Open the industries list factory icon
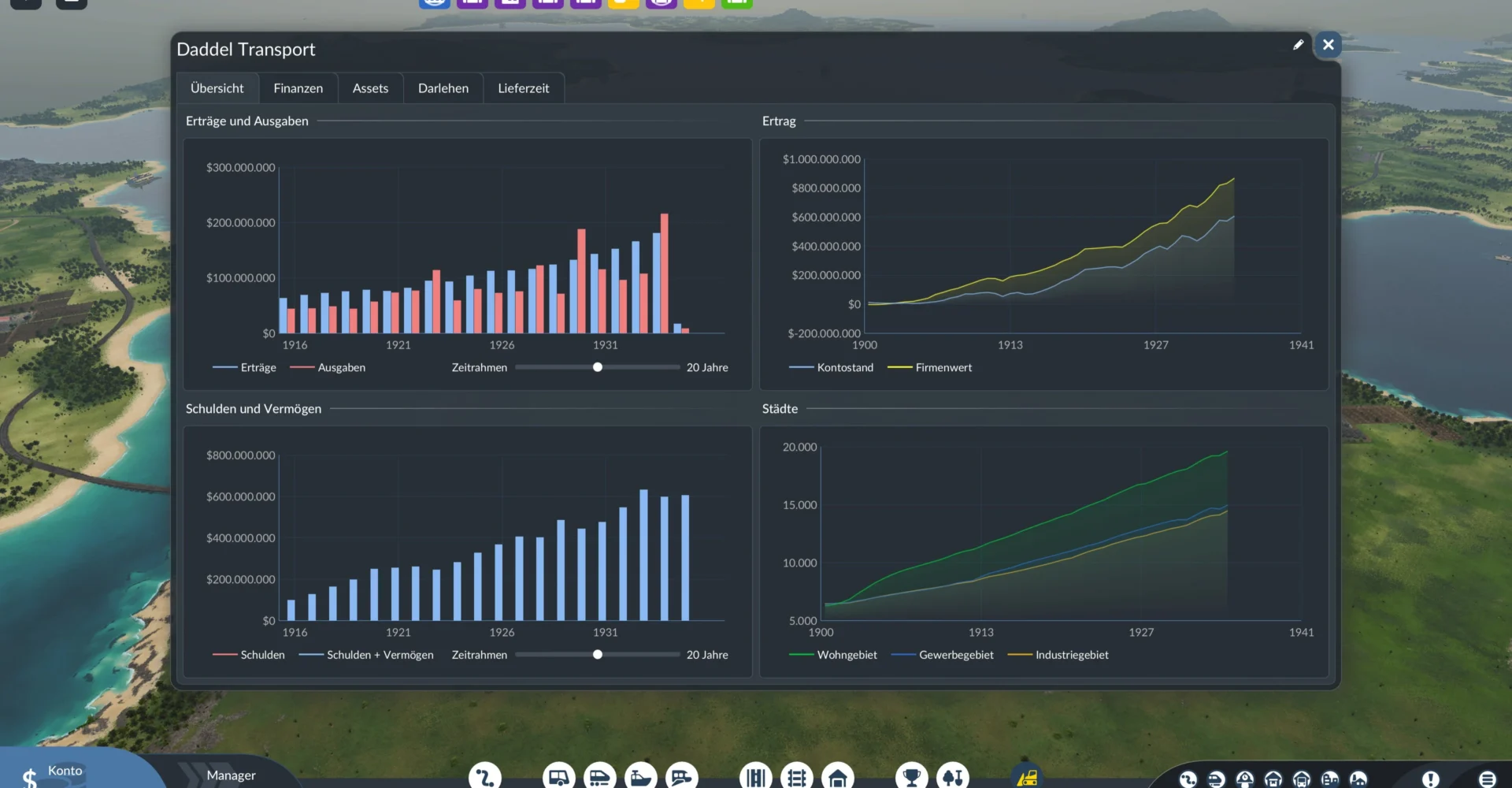Image resolution: width=1512 pixels, height=788 pixels. pos(1358,779)
